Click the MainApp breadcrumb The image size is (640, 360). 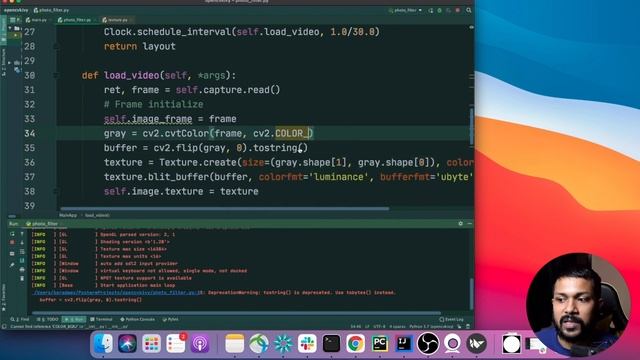coord(68,216)
